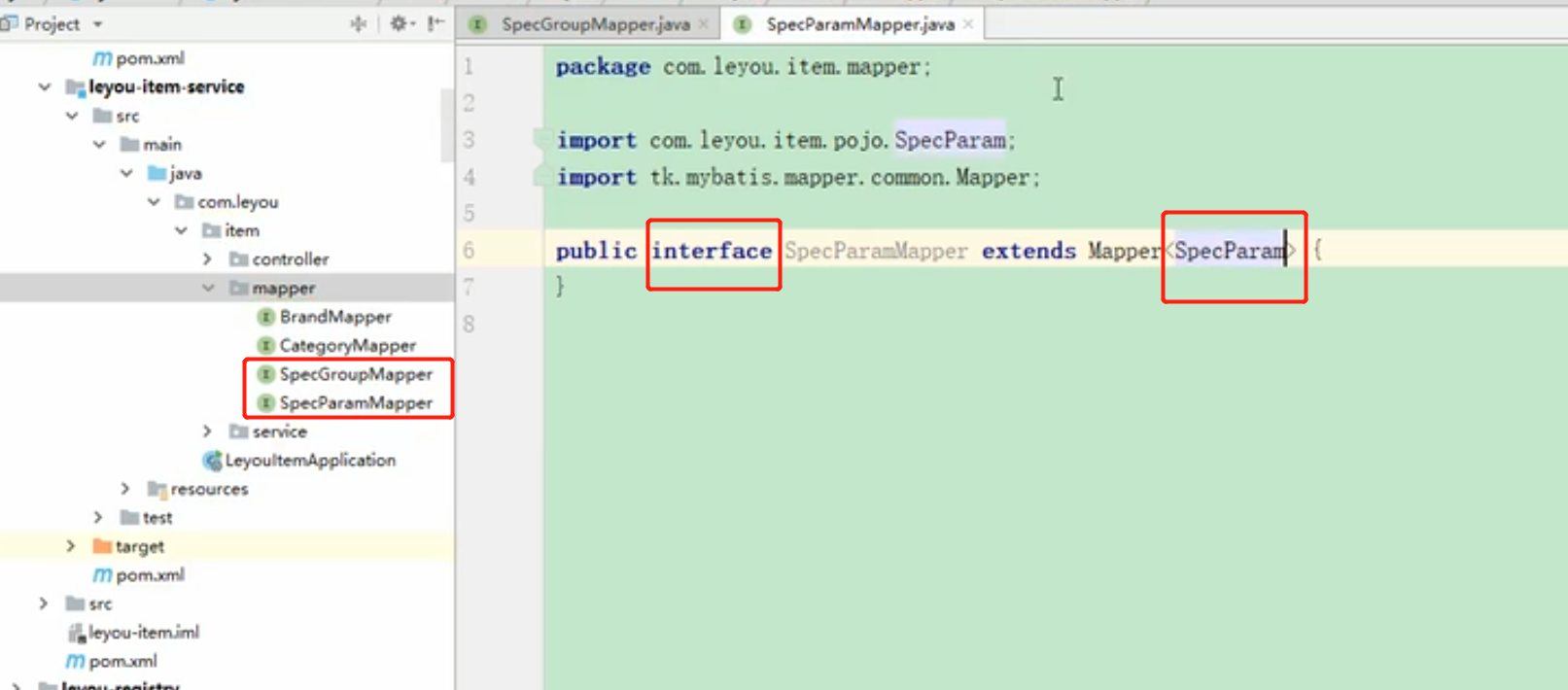Image resolution: width=1568 pixels, height=690 pixels.
Task: Select the SpecParamMapper.java tab
Action: point(859,24)
